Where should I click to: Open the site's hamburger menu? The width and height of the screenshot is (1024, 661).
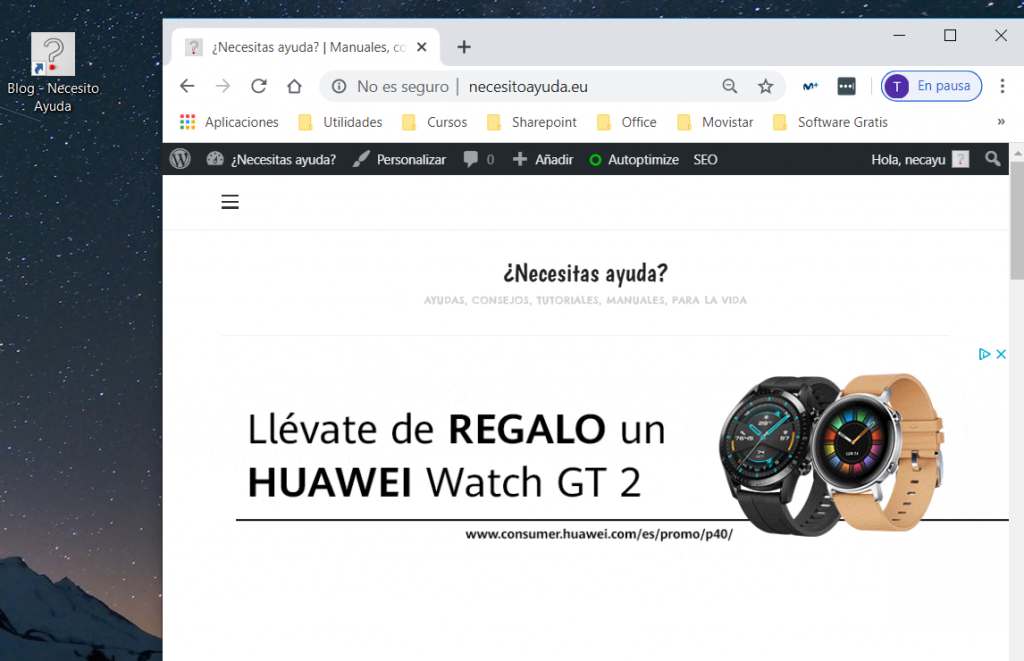230,202
